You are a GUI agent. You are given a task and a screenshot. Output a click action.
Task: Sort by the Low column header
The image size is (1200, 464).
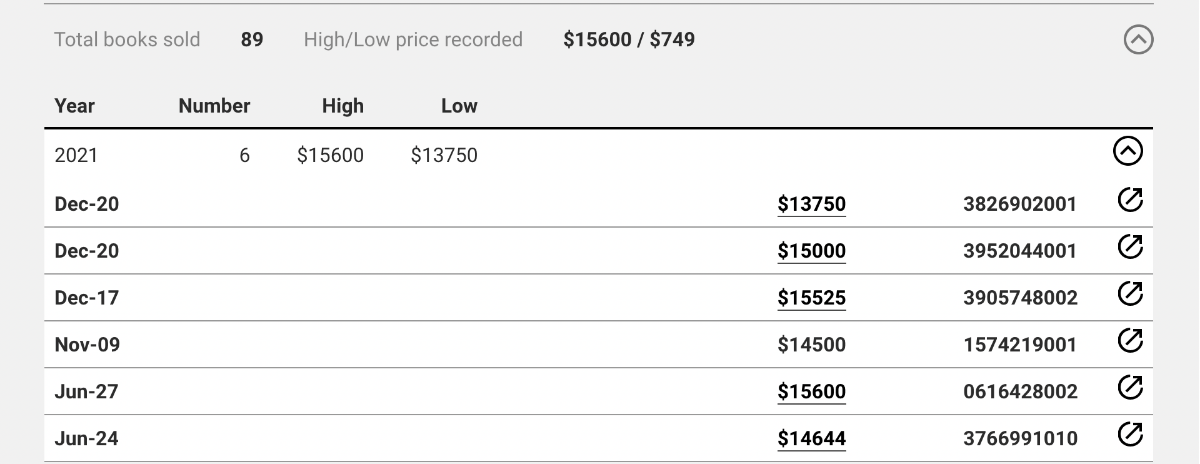(x=459, y=106)
